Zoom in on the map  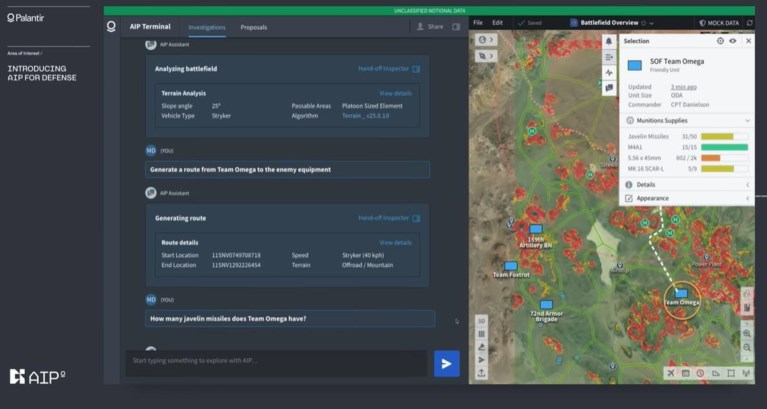click(x=747, y=333)
